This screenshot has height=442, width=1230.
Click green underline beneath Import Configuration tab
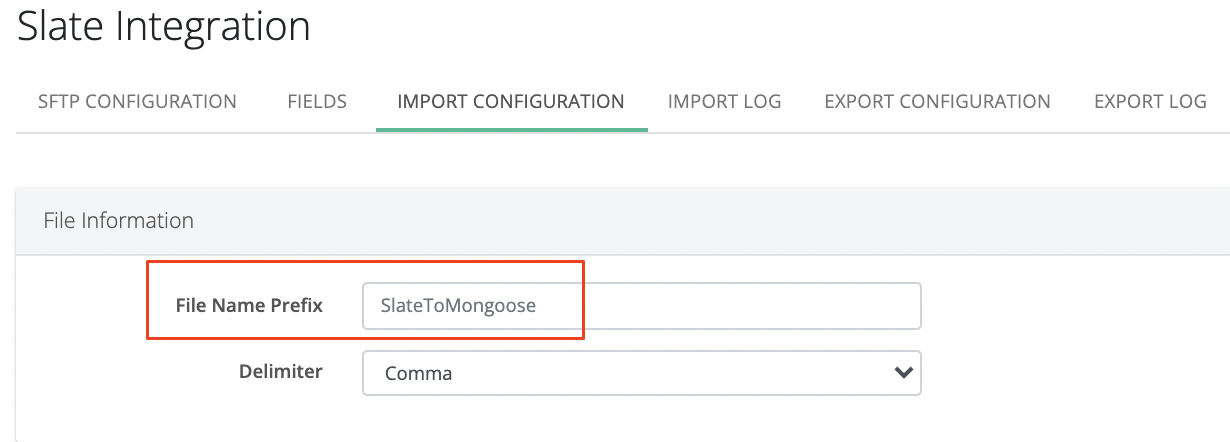(511, 130)
